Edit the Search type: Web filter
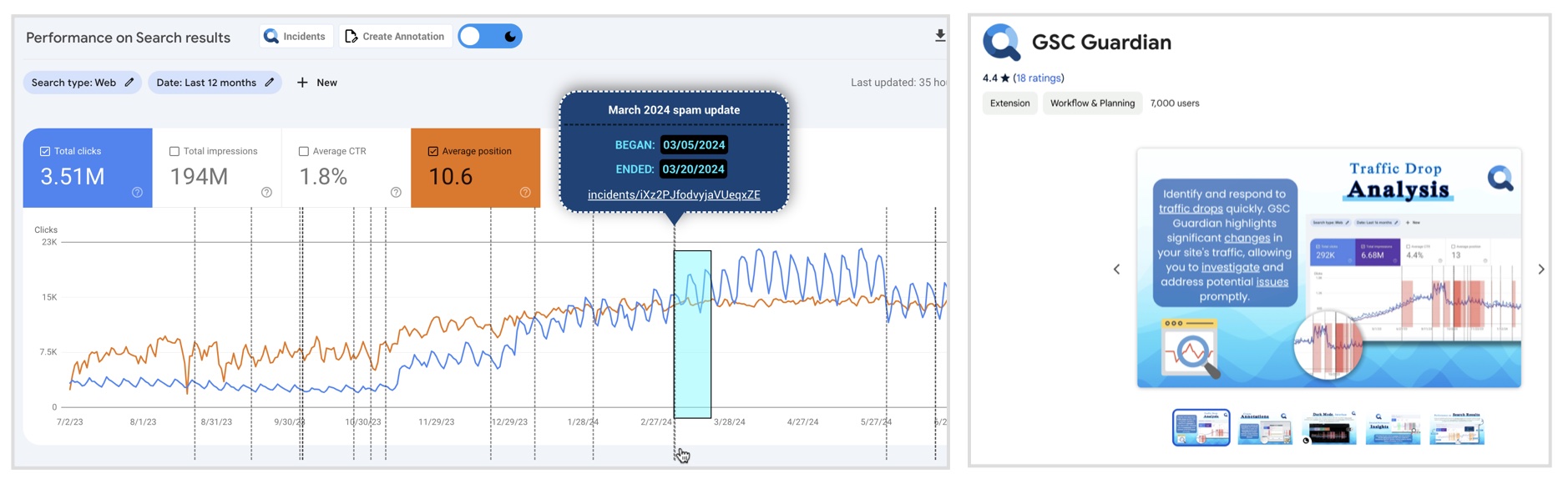This screenshot has width=1568, height=489. click(x=82, y=83)
